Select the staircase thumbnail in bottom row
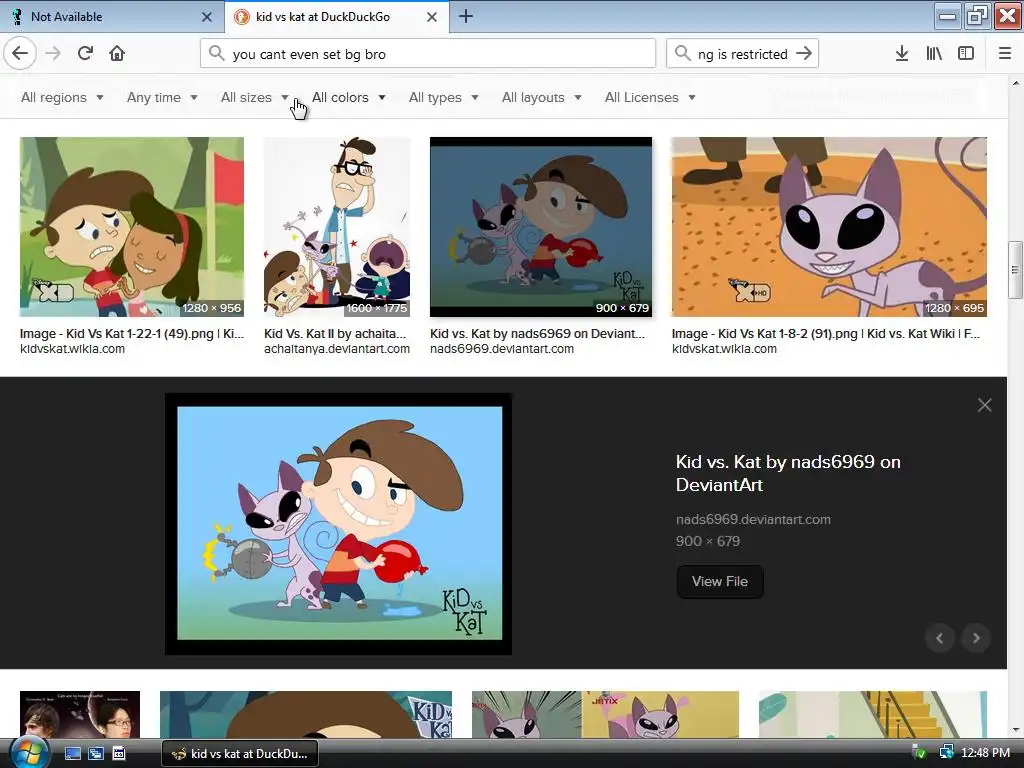This screenshot has height=768, width=1024. coord(873,714)
